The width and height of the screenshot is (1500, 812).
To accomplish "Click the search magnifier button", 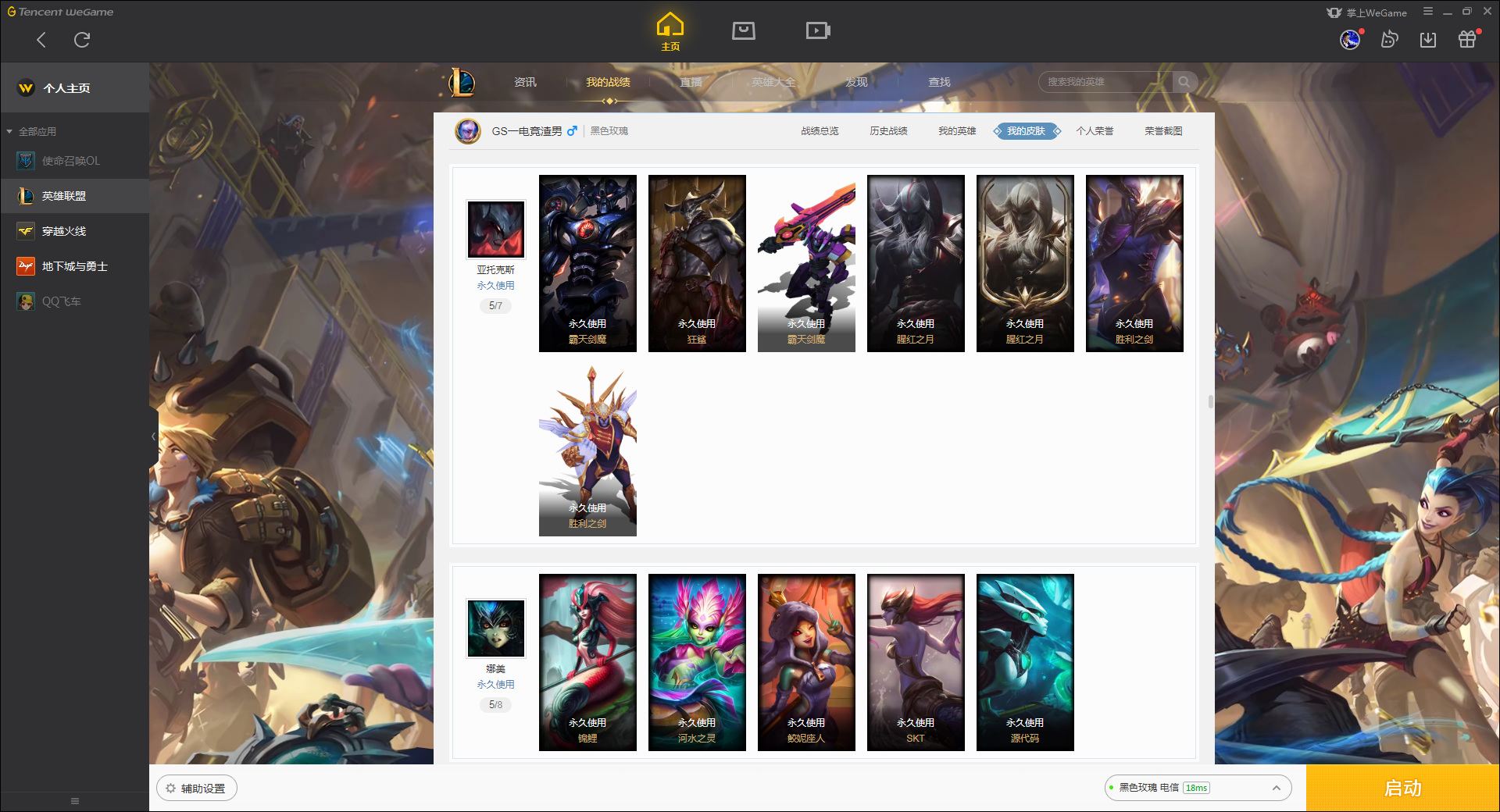I will 1184,82.
